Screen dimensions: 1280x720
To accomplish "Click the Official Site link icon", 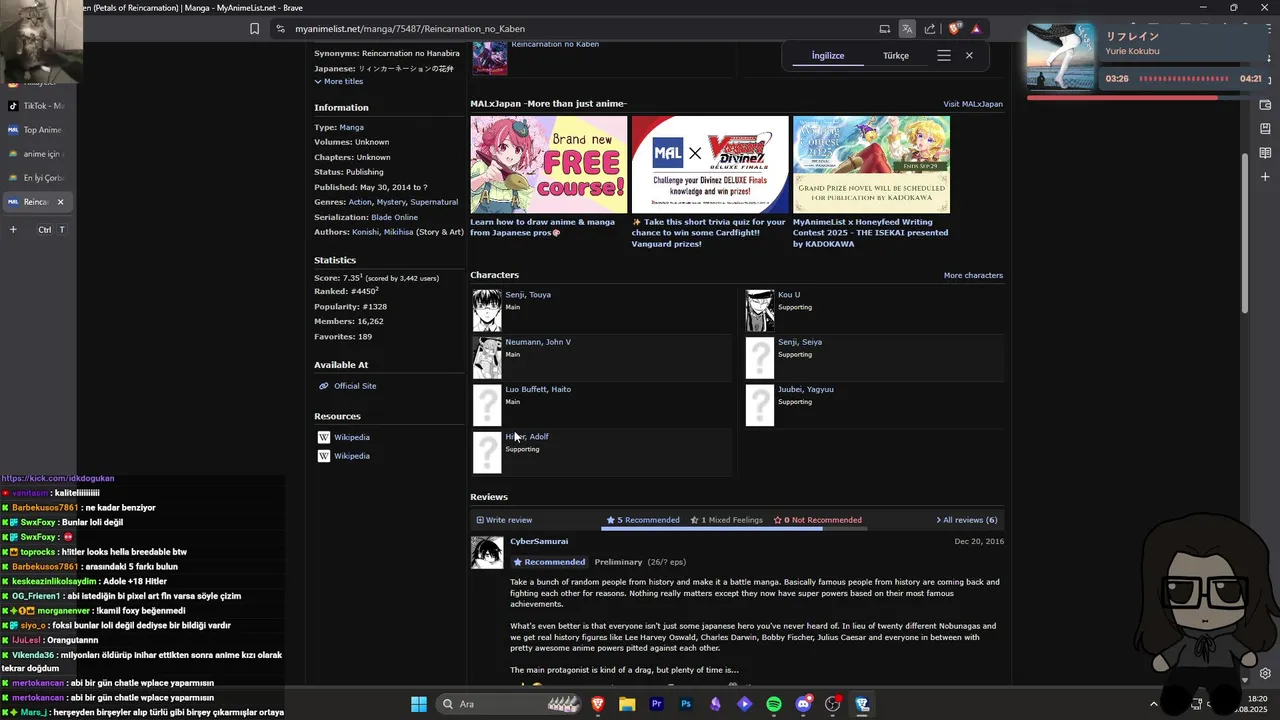I will 324,386.
